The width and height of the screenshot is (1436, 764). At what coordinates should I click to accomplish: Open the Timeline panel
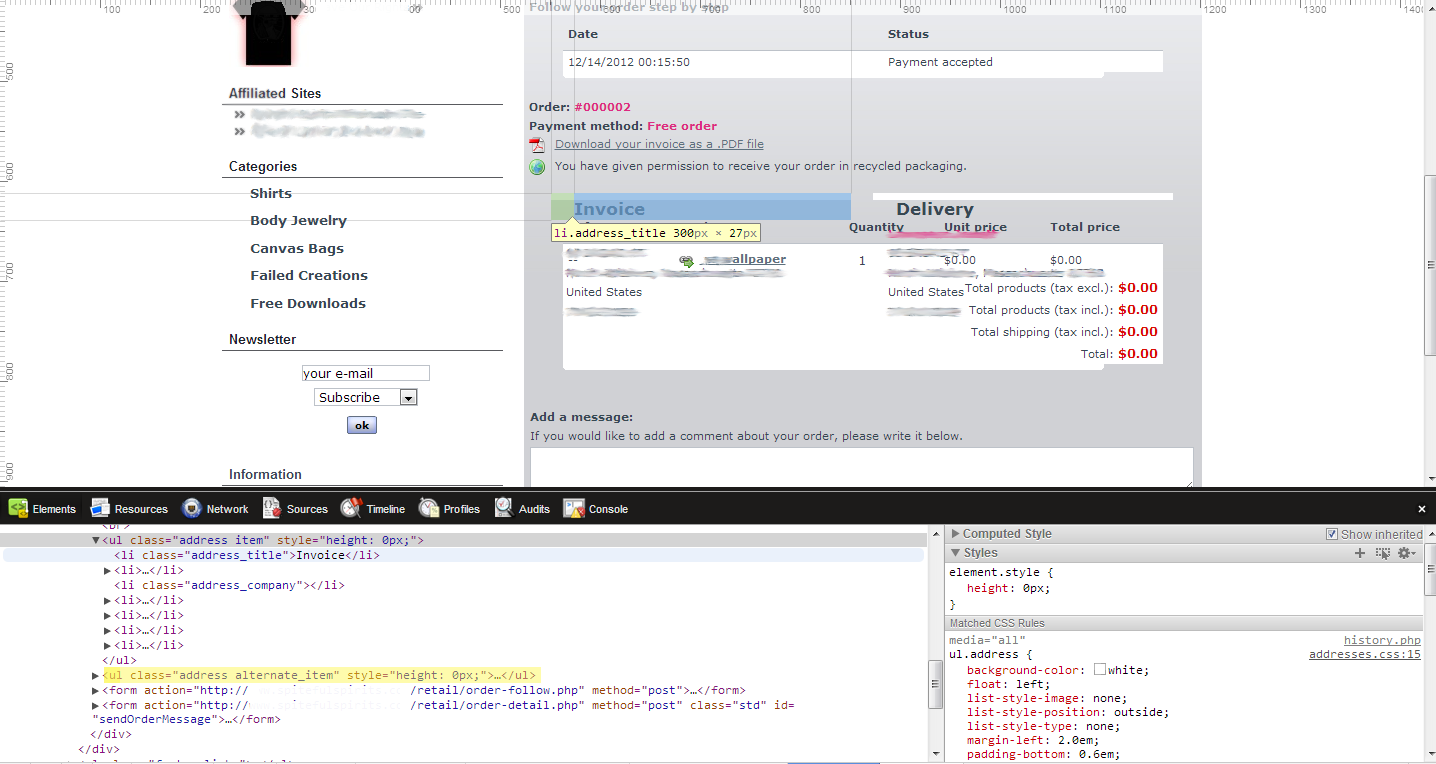coord(373,509)
